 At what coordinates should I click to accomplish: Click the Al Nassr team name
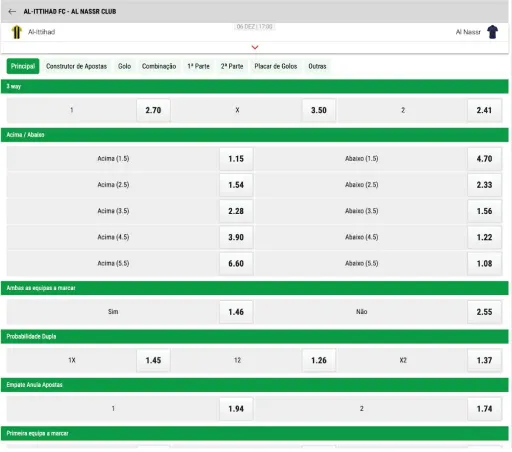tap(468, 32)
